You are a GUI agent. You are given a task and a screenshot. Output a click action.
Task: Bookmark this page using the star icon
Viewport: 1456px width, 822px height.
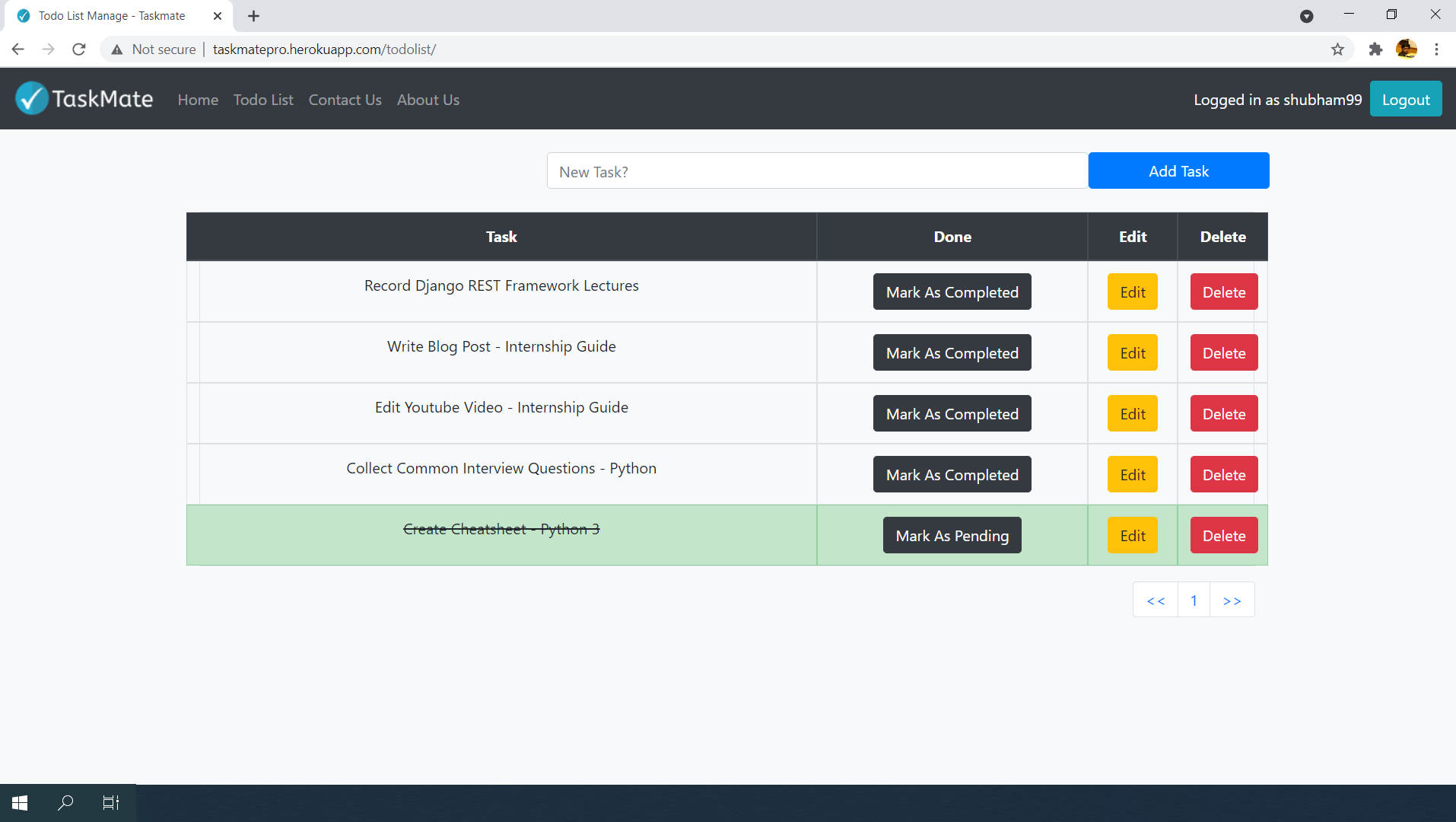pos(1338,49)
